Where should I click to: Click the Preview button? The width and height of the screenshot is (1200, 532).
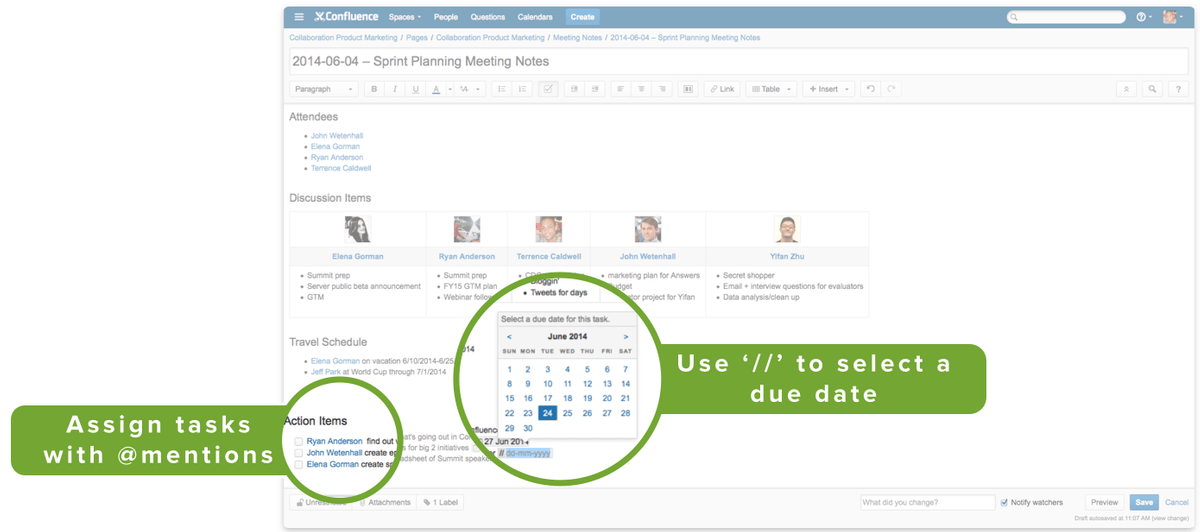tap(1104, 502)
